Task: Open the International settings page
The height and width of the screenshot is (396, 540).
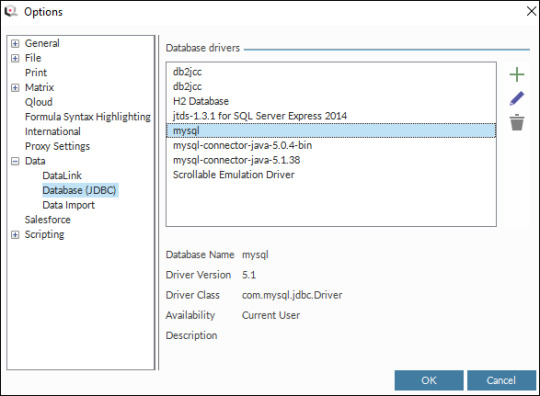Action: click(x=53, y=132)
